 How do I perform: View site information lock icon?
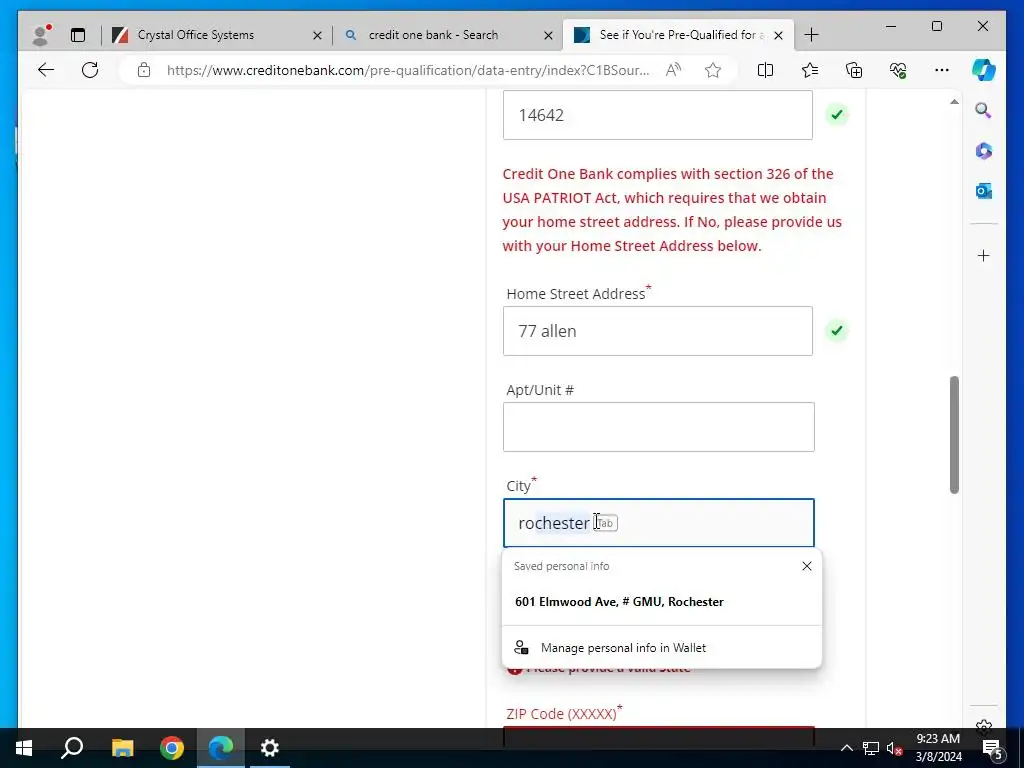click(x=144, y=70)
